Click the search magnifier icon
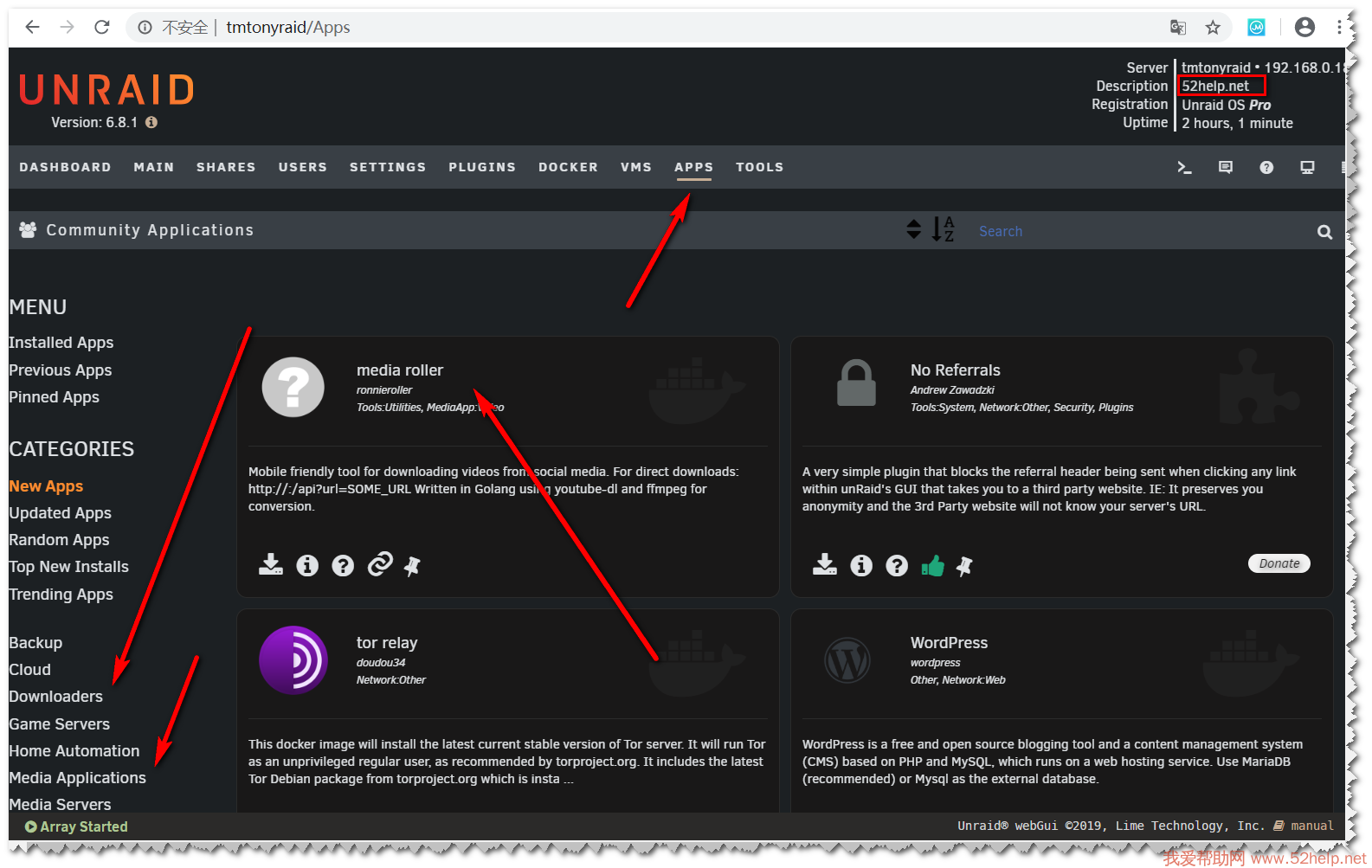Viewport: 1372px width, 868px height. [1324, 232]
